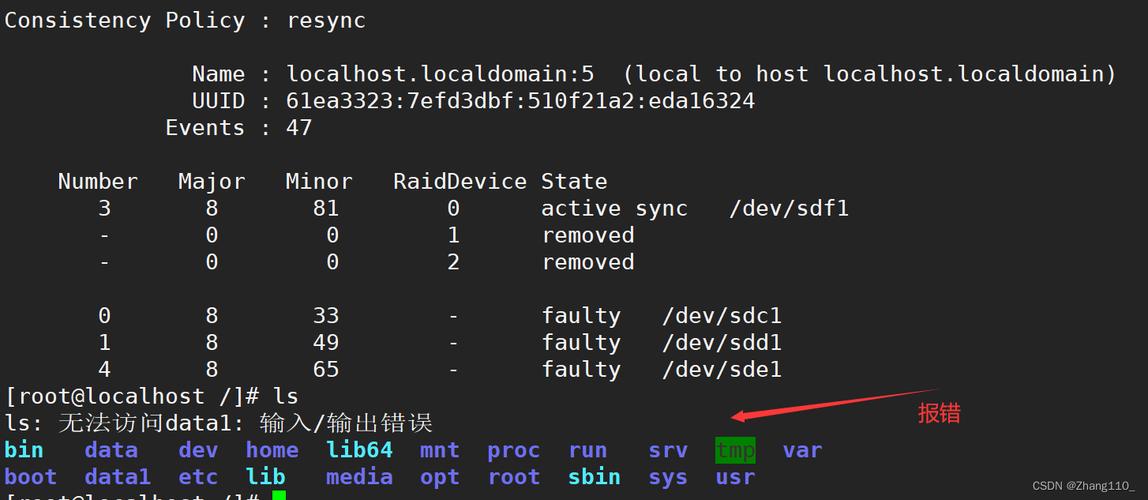1148x500 pixels.
Task: Click the 'Major' column header
Action: pos(212,182)
